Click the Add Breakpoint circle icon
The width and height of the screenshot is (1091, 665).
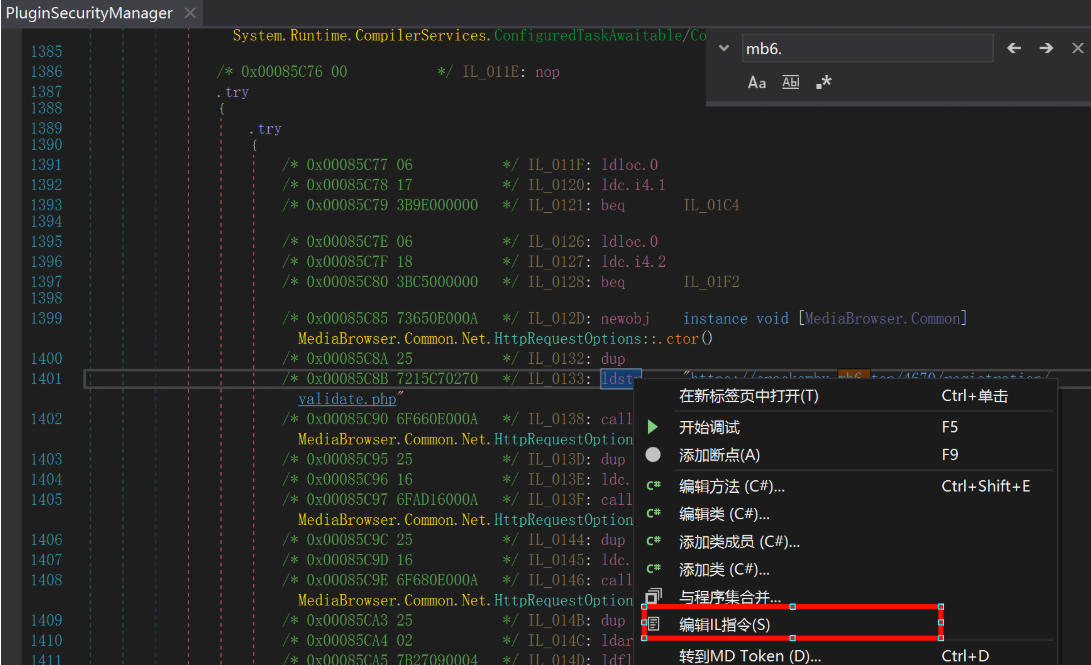pyautogui.click(x=653, y=455)
